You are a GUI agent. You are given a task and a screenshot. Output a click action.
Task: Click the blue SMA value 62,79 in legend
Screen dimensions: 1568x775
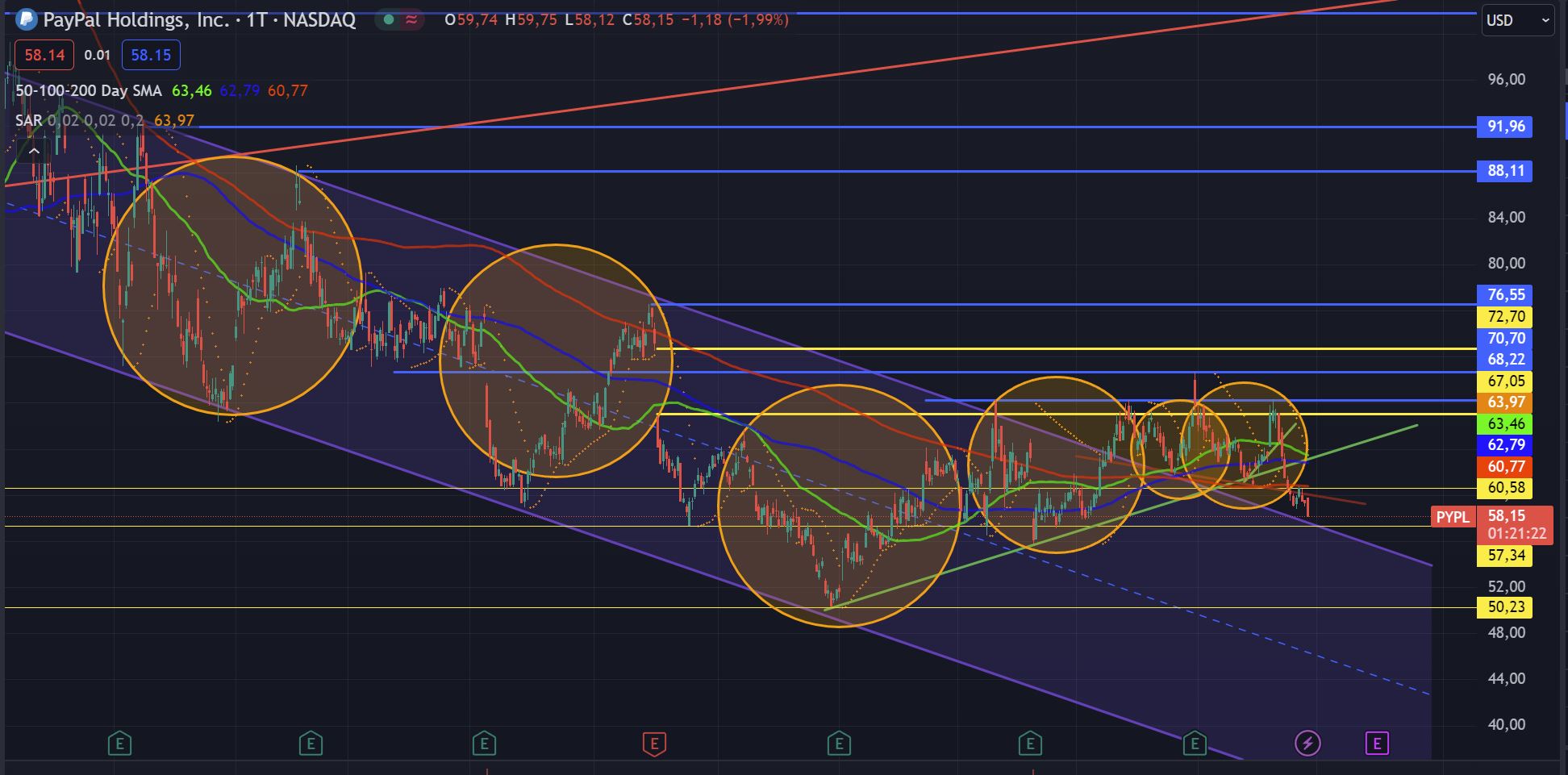pos(240,90)
